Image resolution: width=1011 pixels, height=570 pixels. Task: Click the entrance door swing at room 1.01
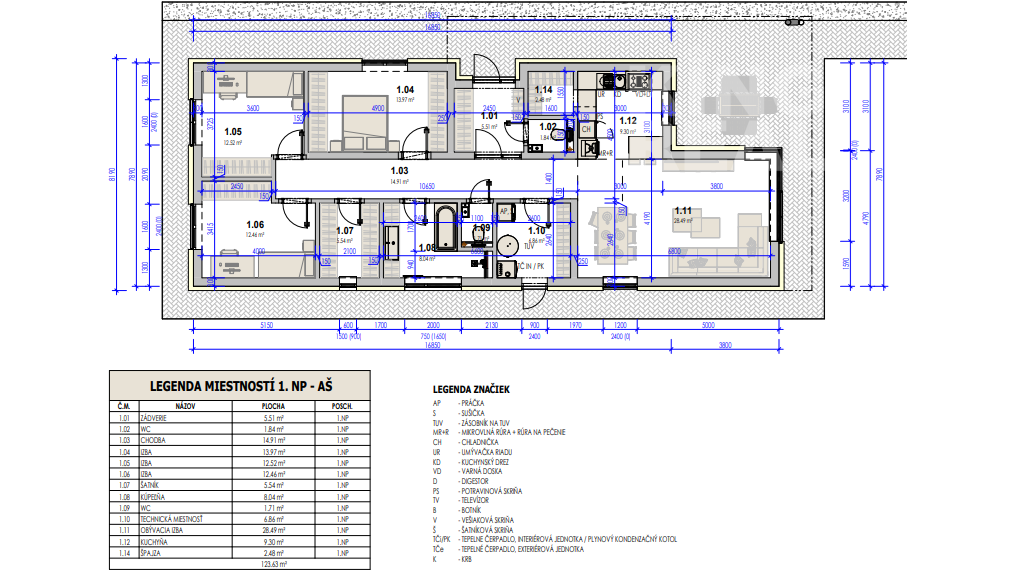(x=487, y=72)
